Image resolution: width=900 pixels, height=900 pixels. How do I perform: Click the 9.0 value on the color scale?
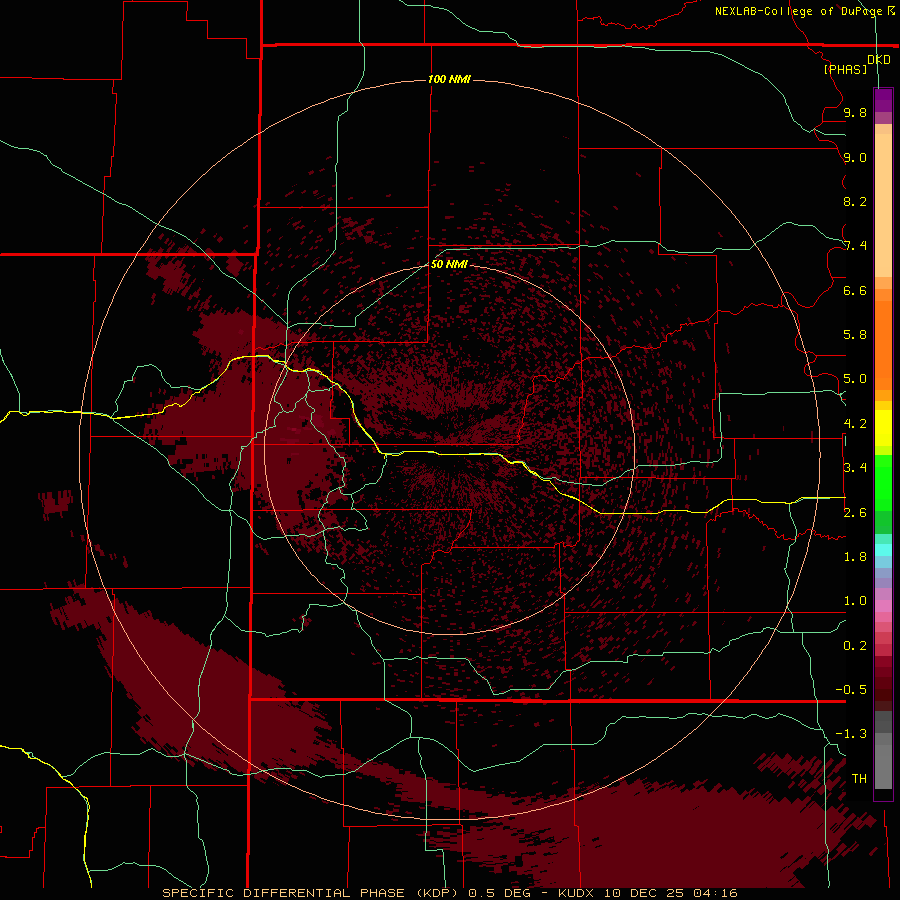pos(855,157)
